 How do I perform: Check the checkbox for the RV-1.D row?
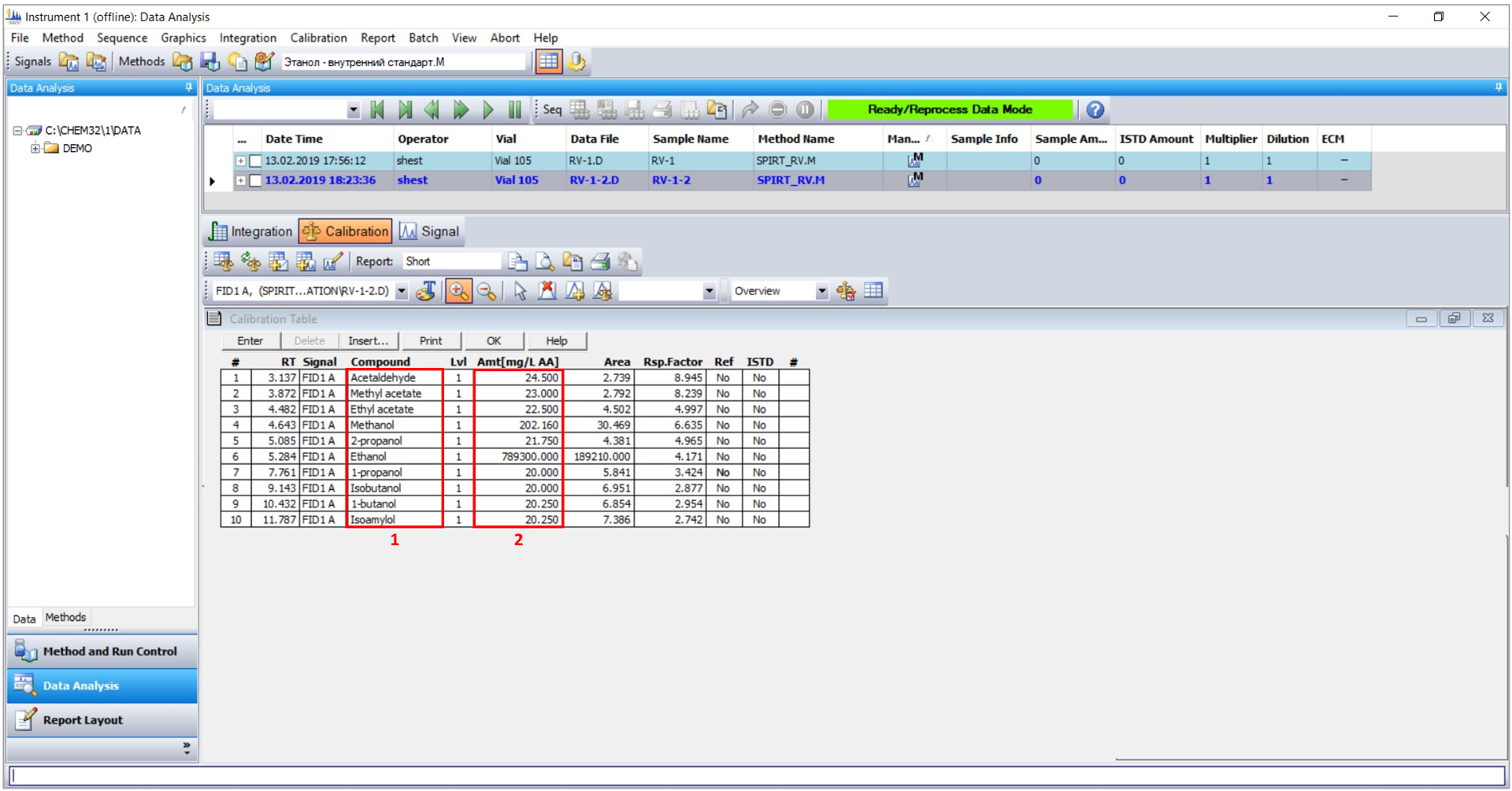(x=255, y=161)
